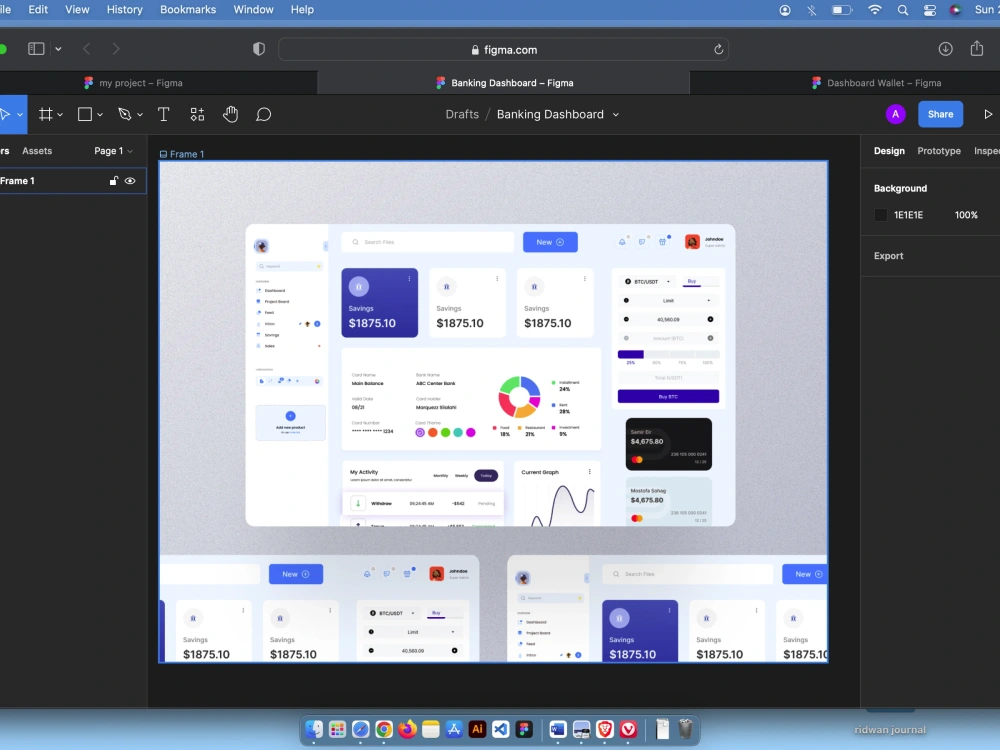
Task: Lock the Frame 1 layer
Action: 113,181
